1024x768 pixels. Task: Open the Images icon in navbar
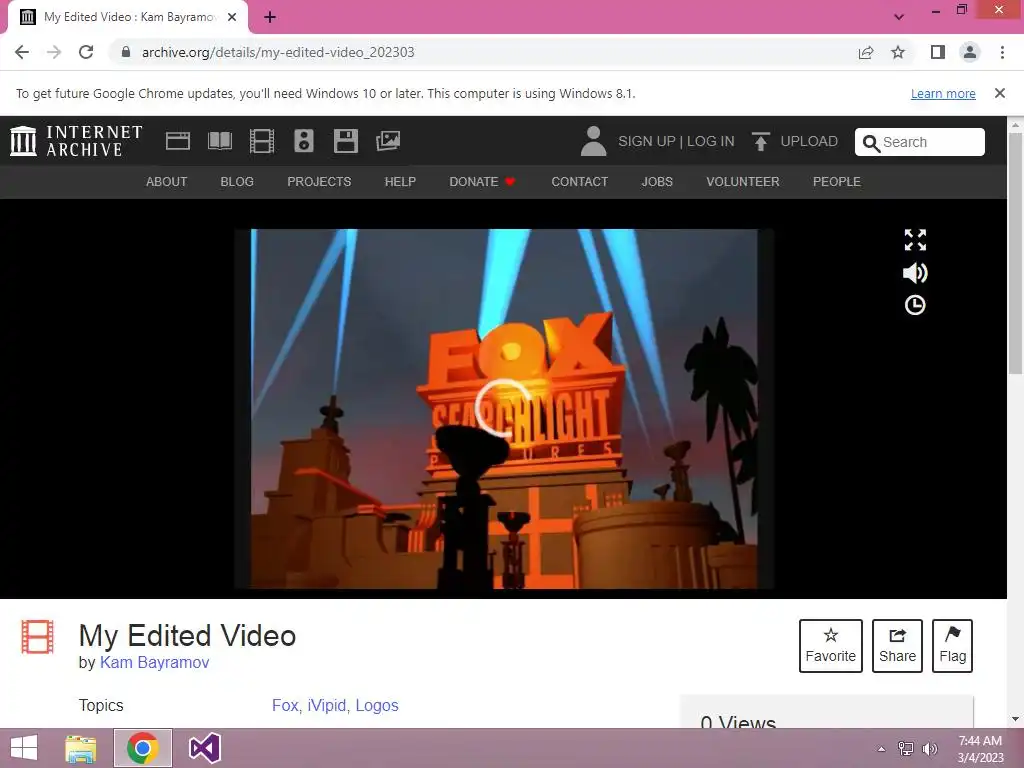[388, 141]
